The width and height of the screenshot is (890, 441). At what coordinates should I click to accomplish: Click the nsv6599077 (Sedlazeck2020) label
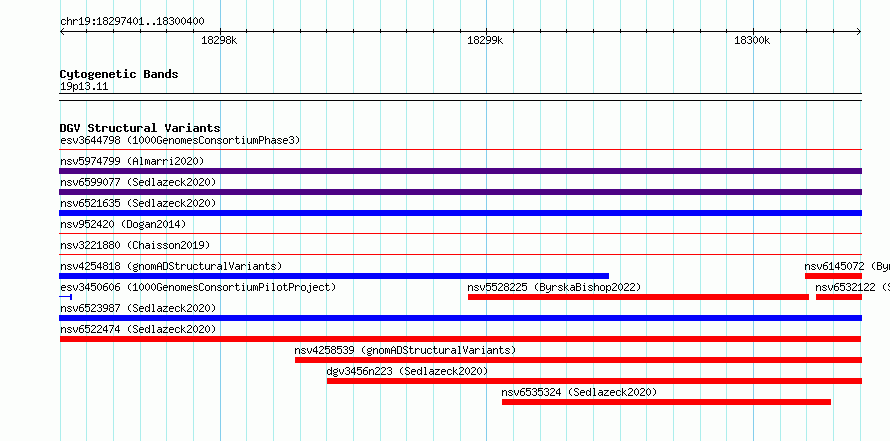[138, 182]
